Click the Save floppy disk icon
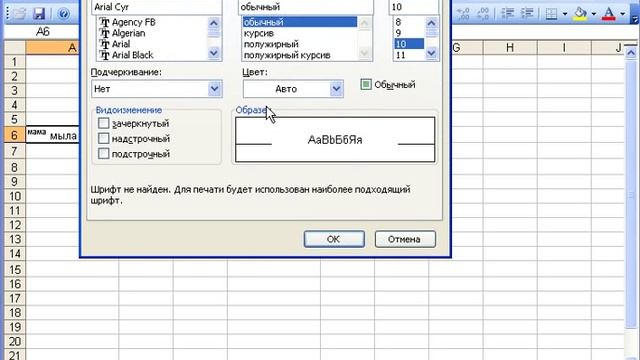The height and width of the screenshot is (360, 640). tap(39, 13)
